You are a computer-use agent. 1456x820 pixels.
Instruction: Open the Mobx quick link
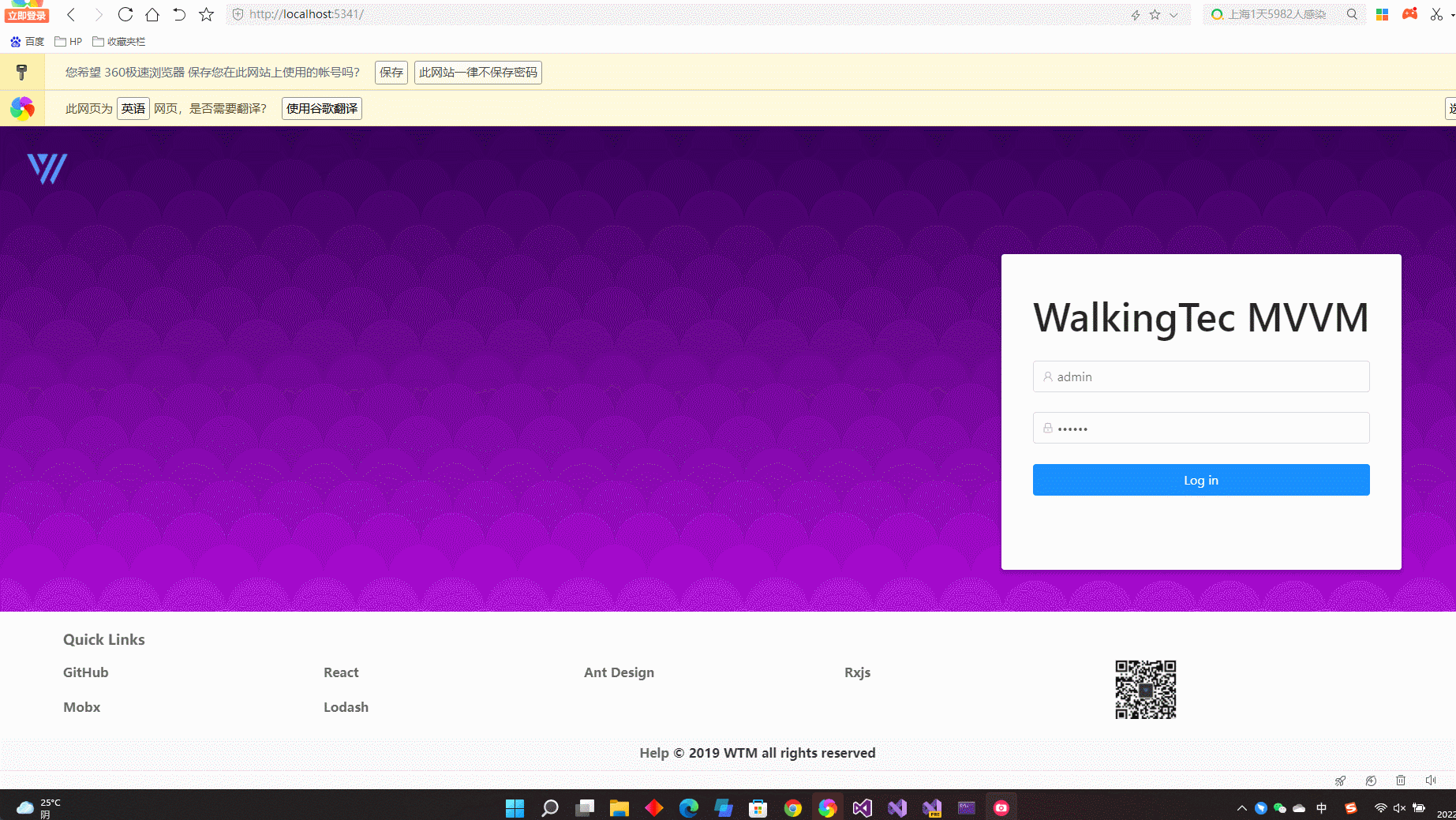[x=82, y=707]
